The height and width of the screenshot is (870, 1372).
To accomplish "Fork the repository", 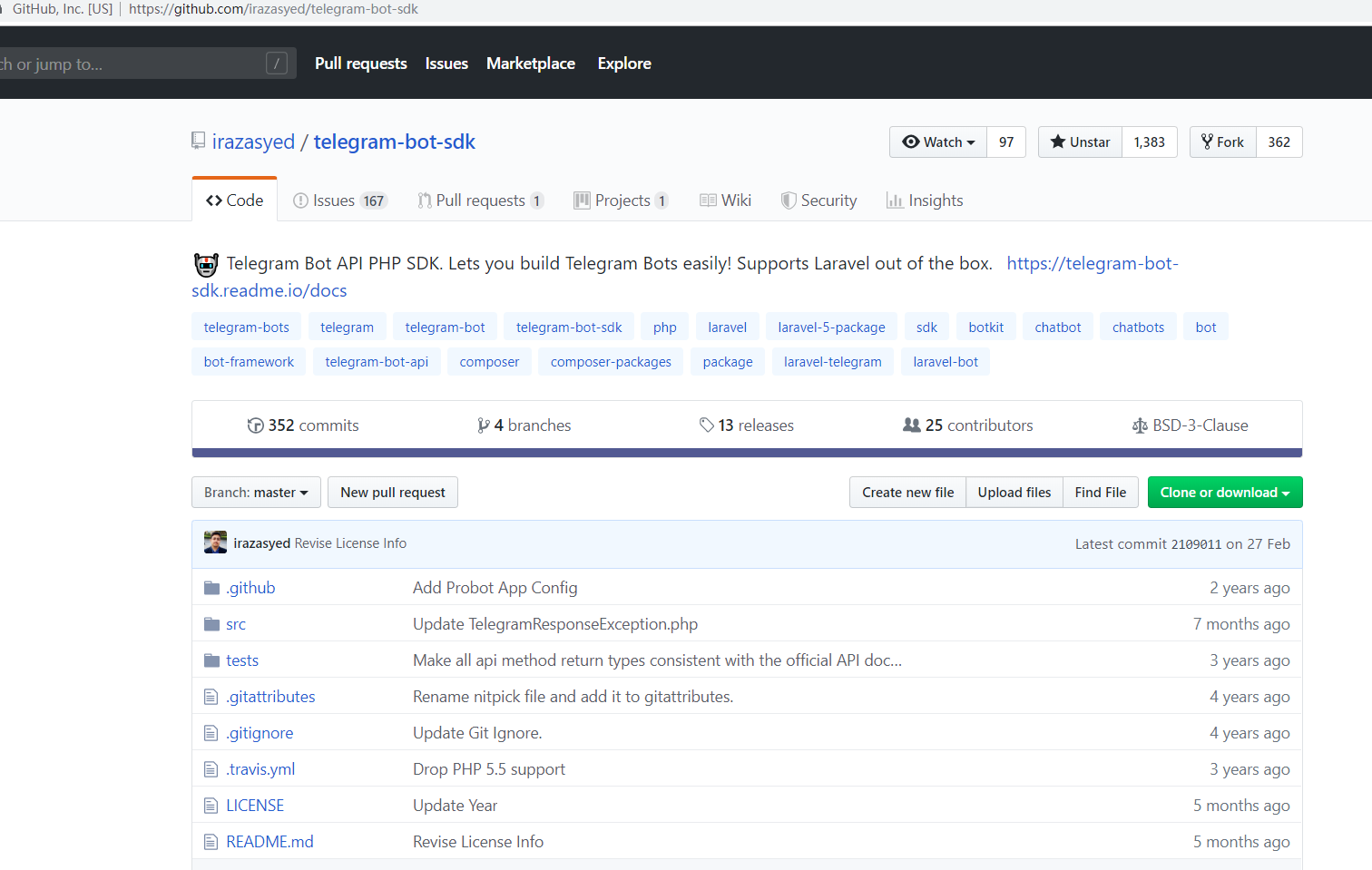I will (1223, 142).
